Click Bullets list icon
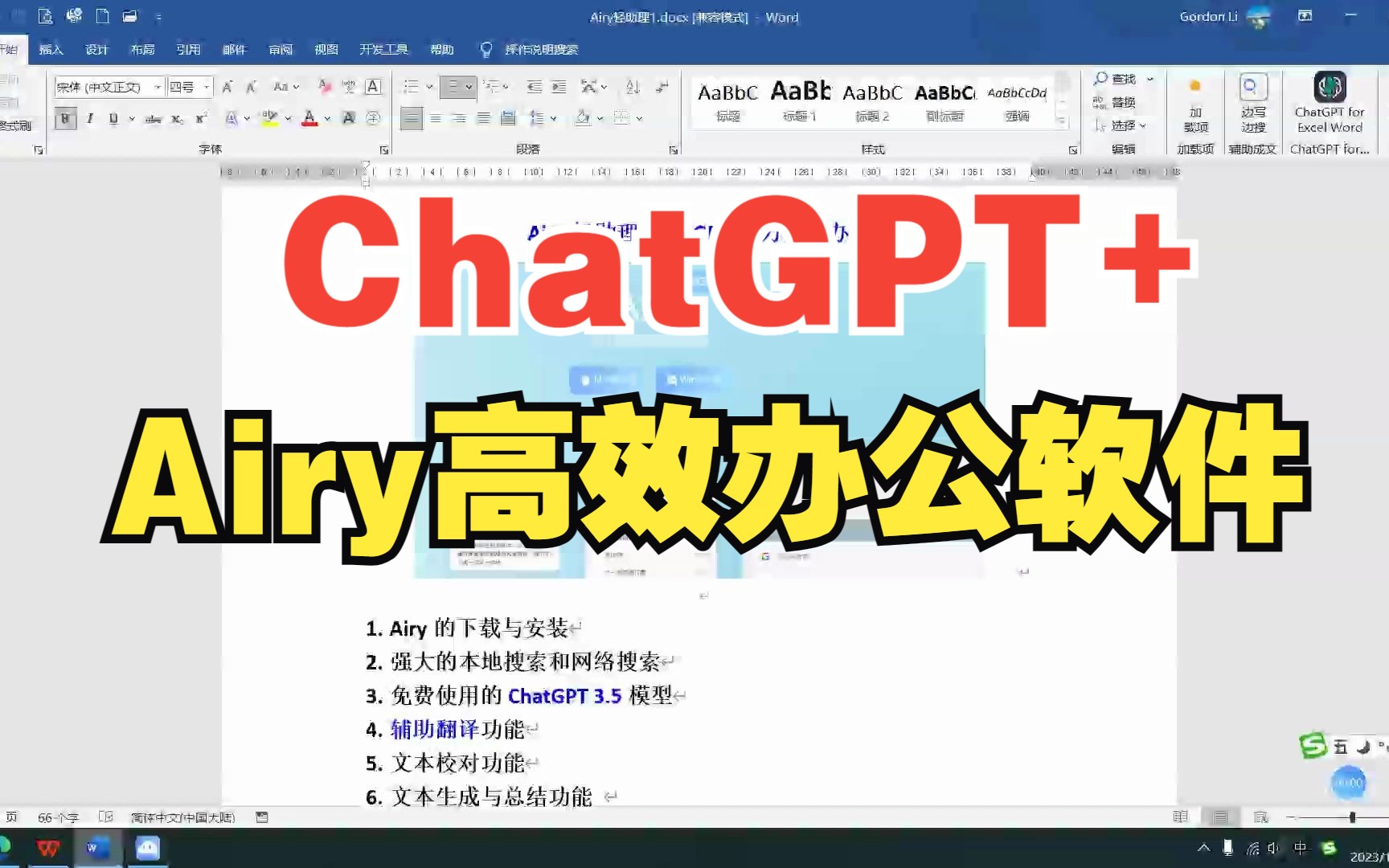 411,87
